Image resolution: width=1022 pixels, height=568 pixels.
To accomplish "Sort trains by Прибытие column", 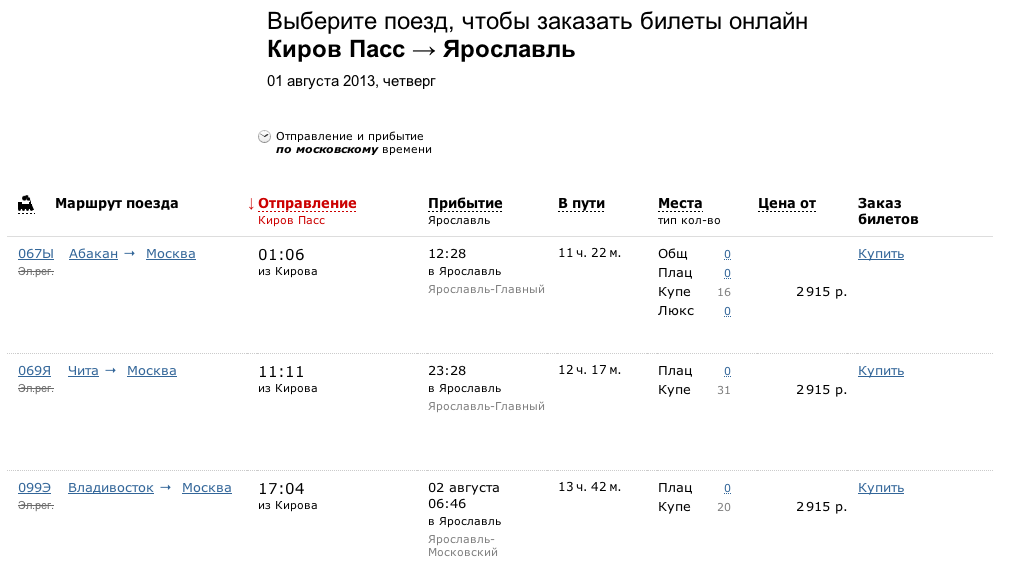I will click(x=465, y=203).
